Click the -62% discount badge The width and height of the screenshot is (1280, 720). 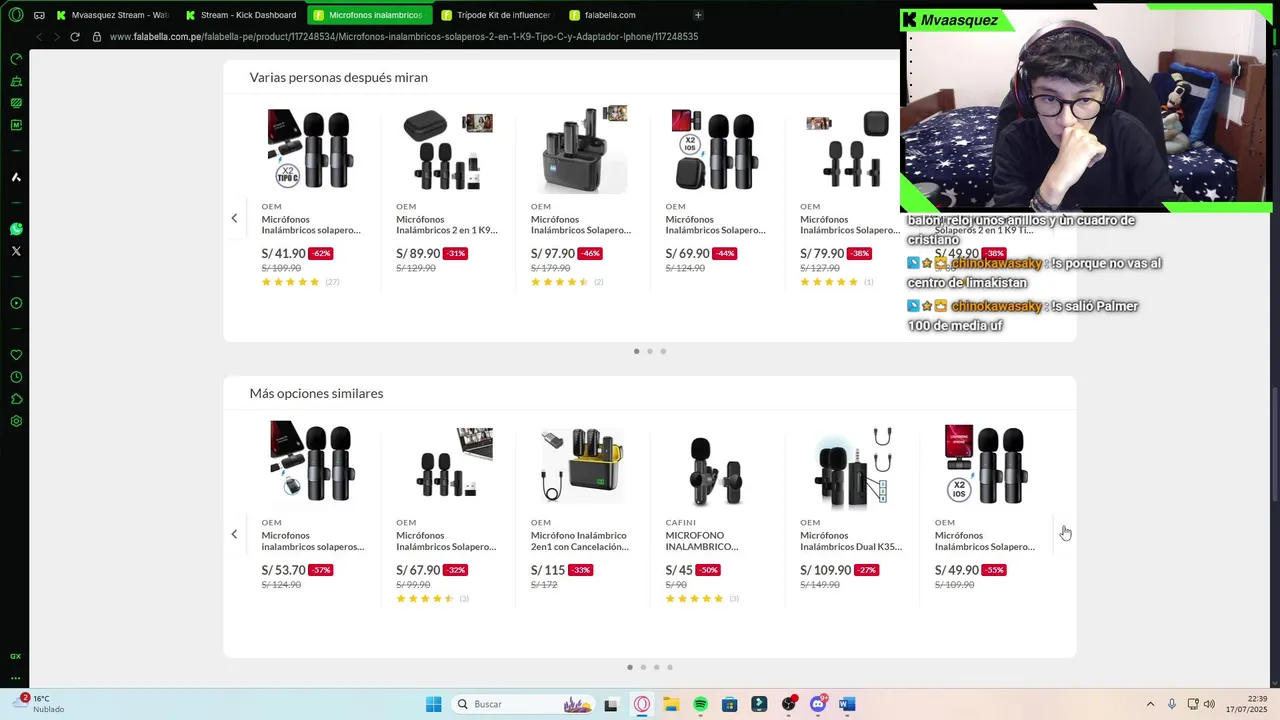321,254
